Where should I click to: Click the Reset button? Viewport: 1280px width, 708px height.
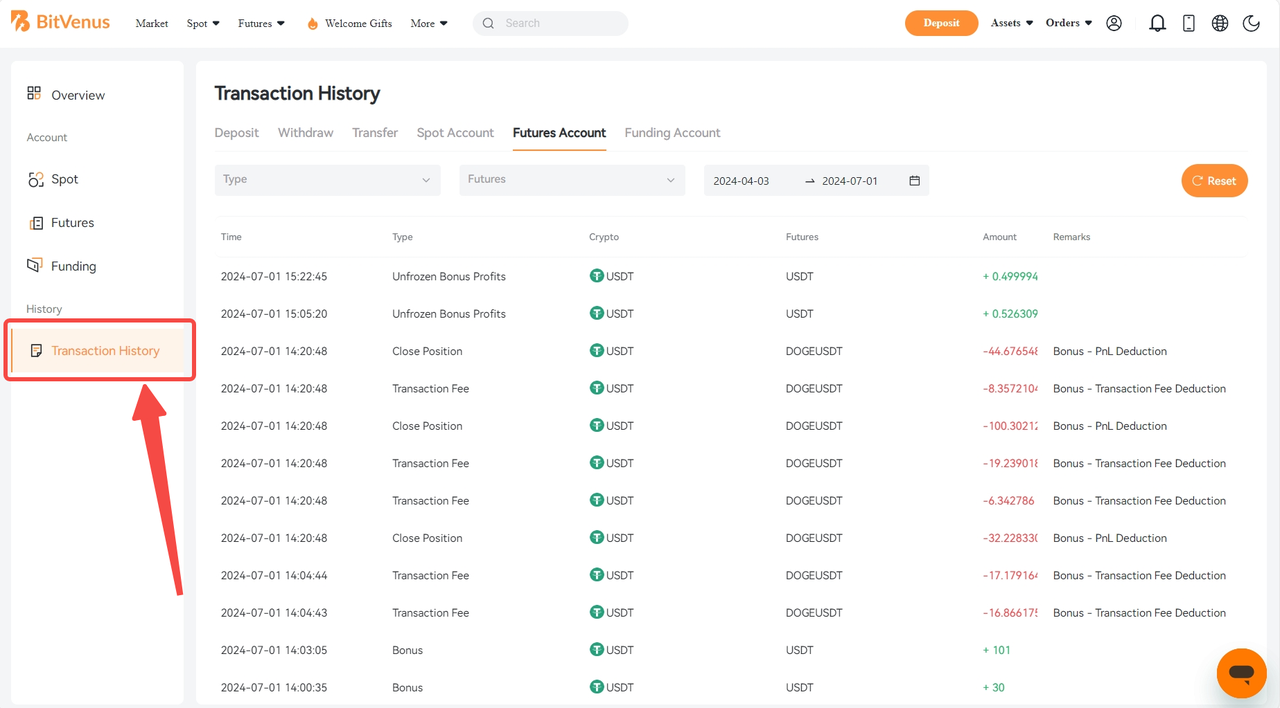(x=1214, y=181)
